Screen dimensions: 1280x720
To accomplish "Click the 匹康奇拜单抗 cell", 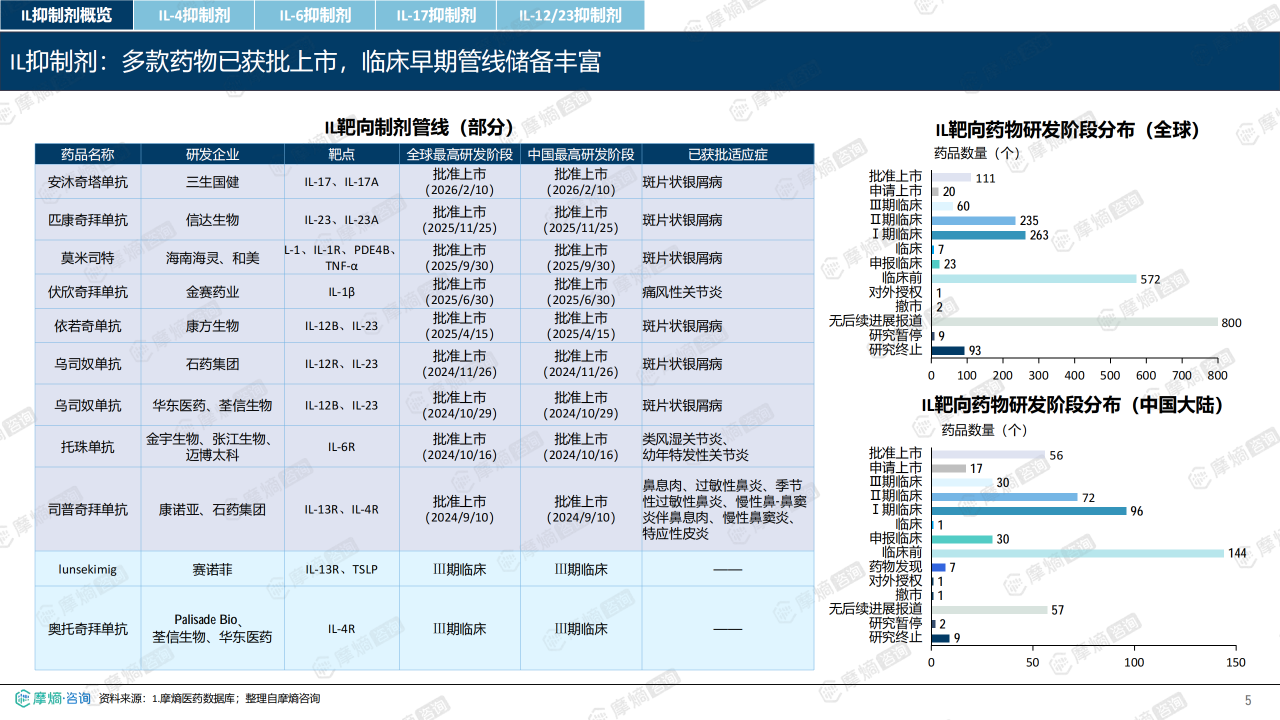I will point(88,220).
